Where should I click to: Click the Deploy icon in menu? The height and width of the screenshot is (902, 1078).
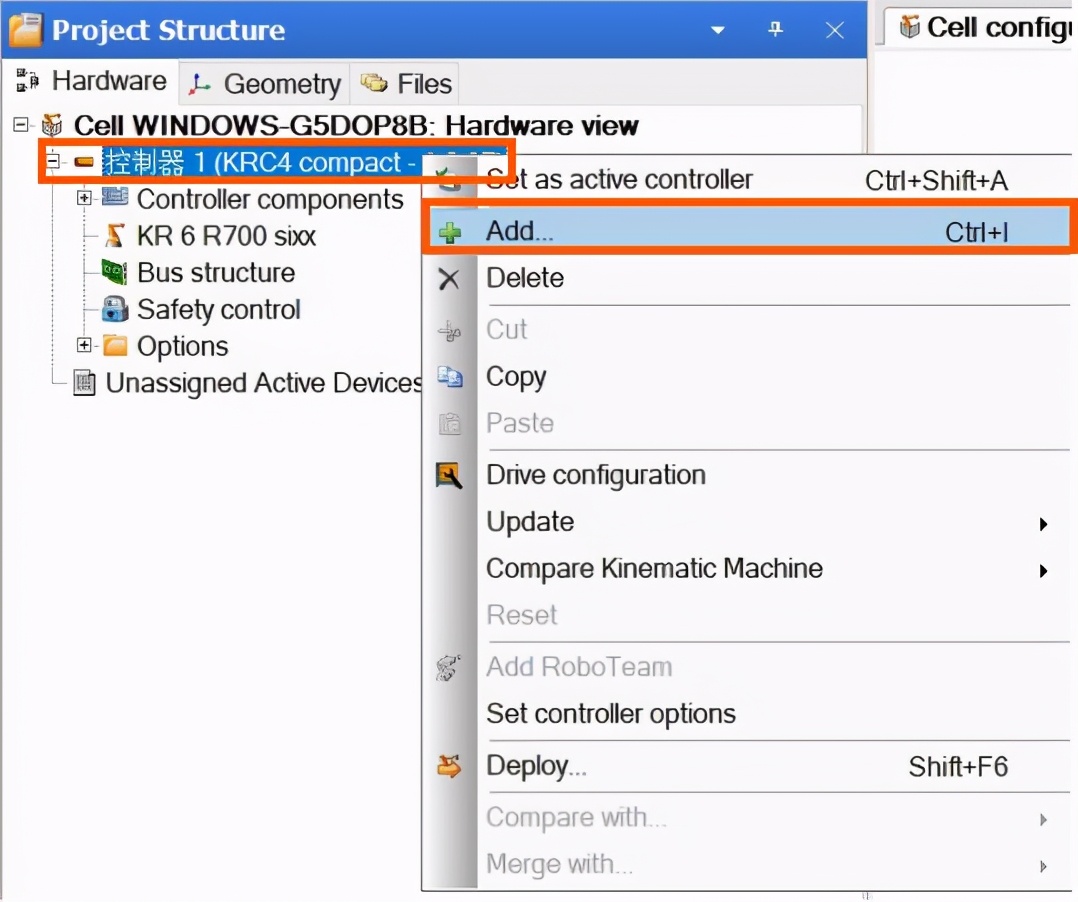tap(450, 767)
